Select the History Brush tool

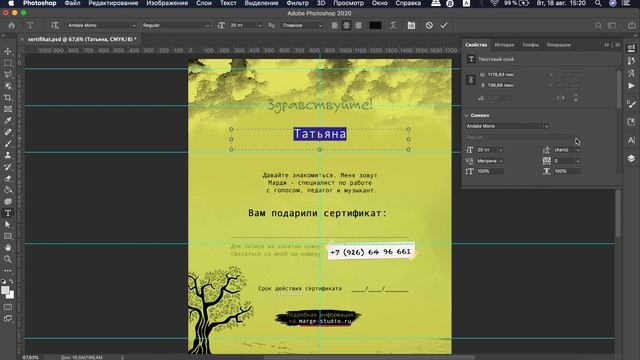[x=8, y=167]
